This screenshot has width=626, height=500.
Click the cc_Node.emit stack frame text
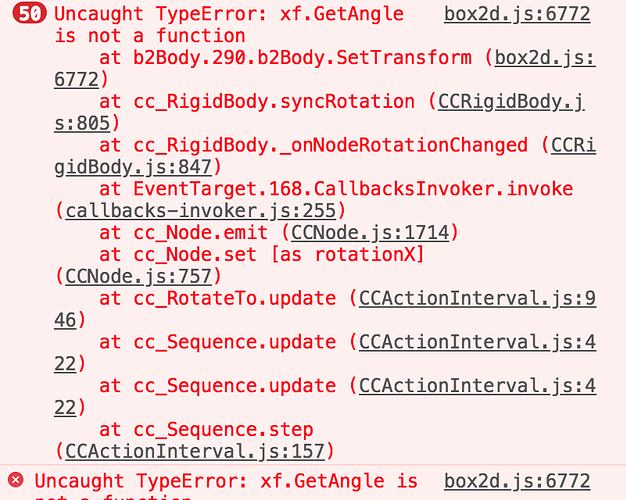click(x=184, y=233)
